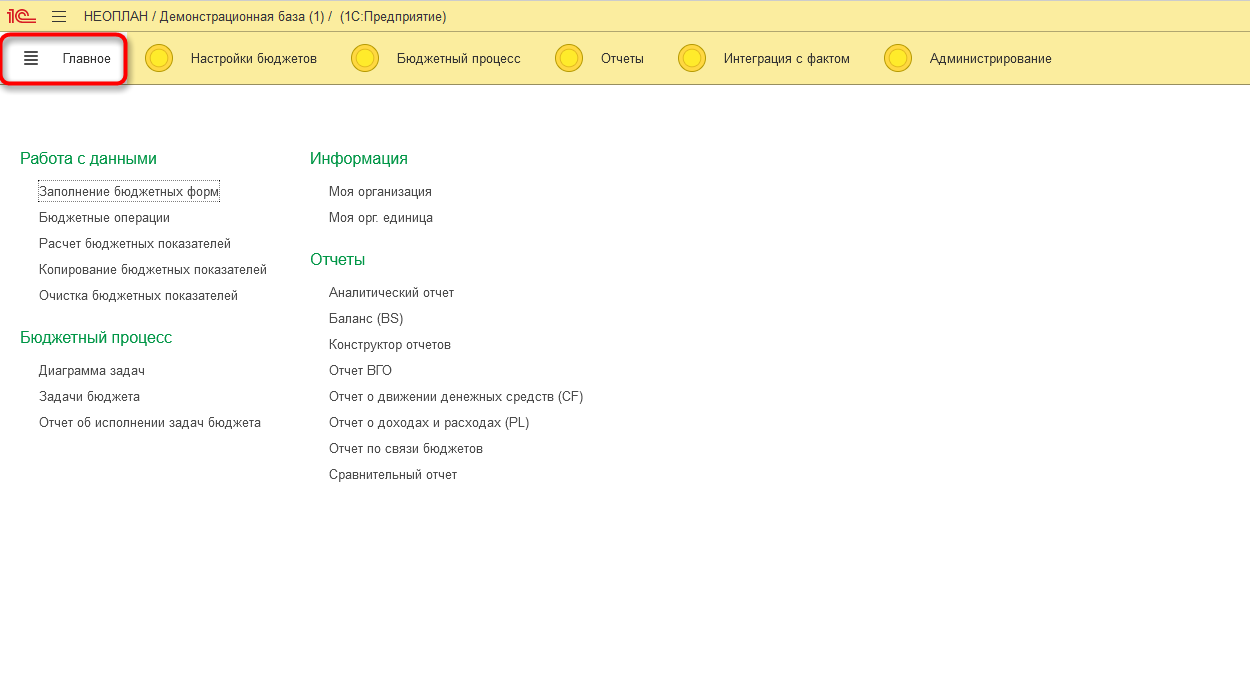Screen dimensions: 1250x682
Task: Open Бюджетные операции
Action: coord(104,217)
